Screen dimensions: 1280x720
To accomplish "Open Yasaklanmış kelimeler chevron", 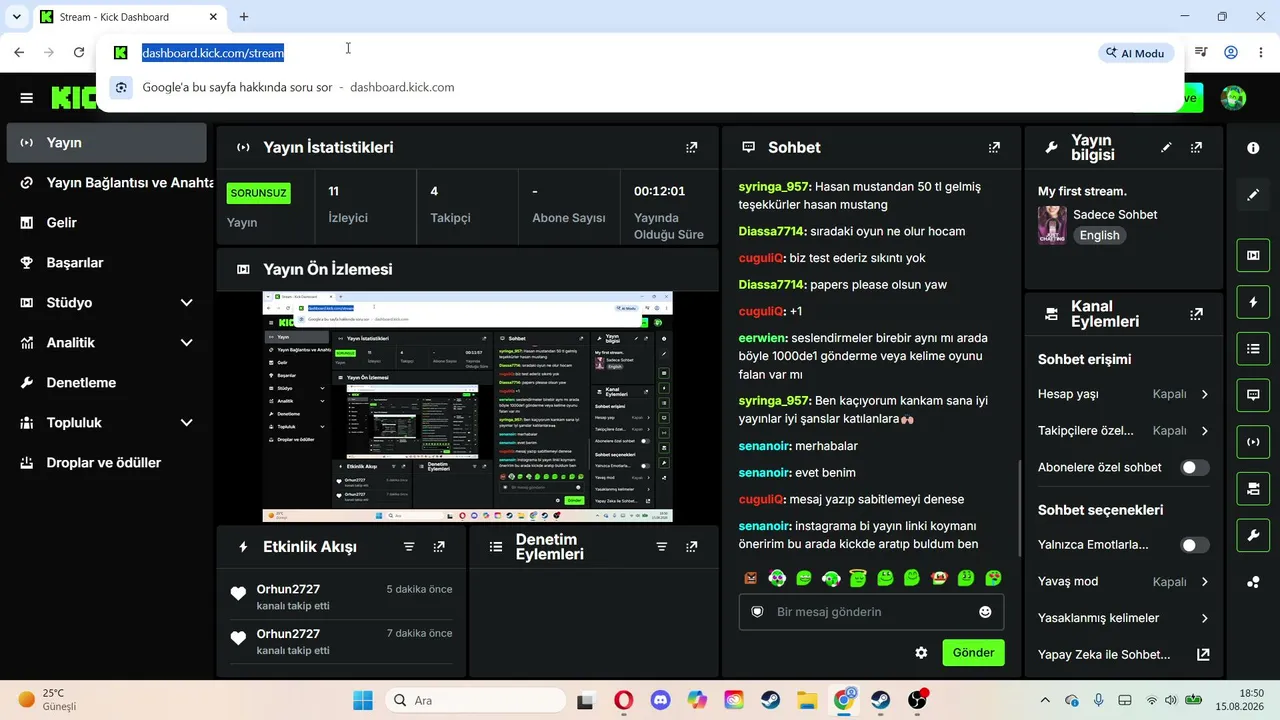I will click(1204, 618).
